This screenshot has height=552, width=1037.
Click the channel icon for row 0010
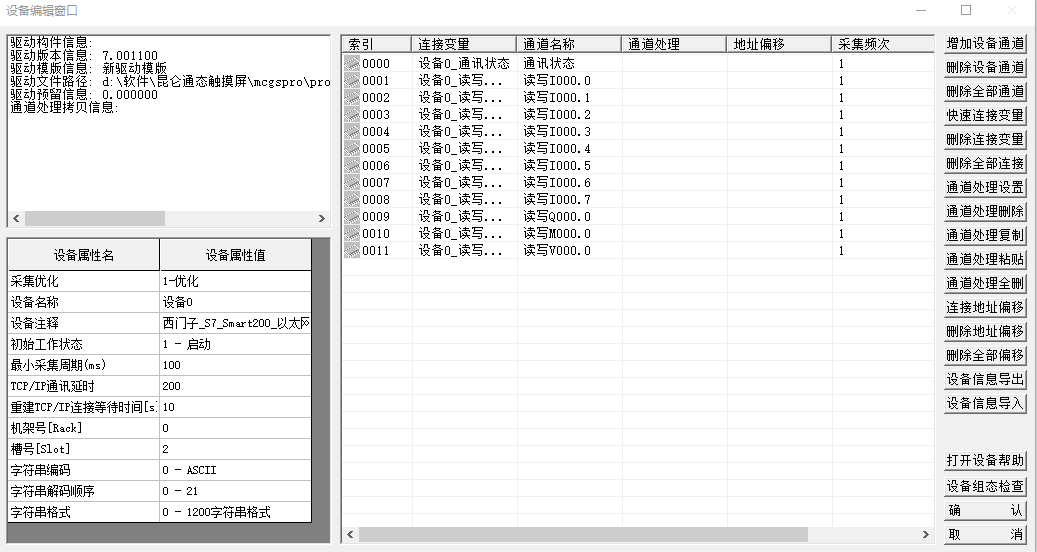click(353, 233)
